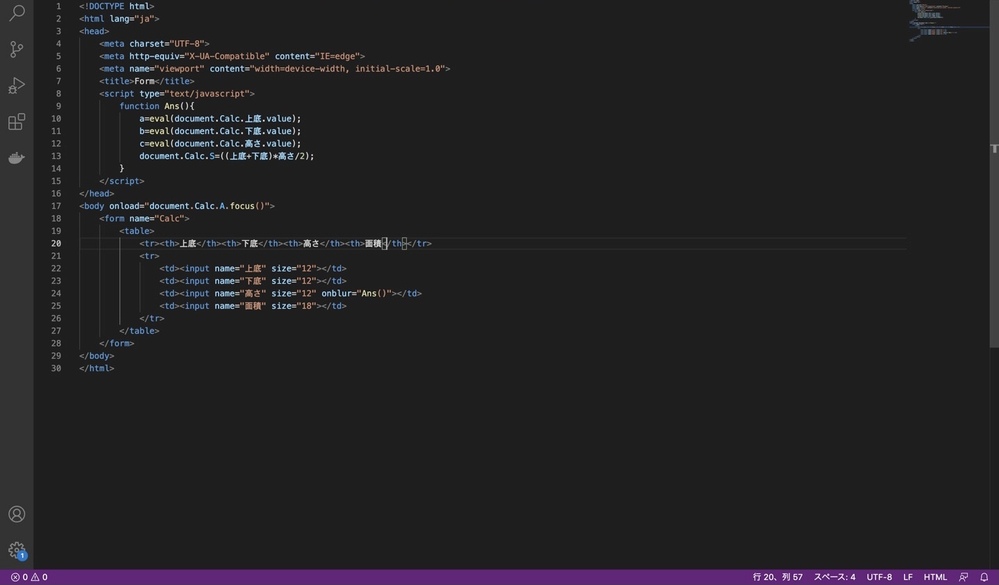Open the notifications bell in status bar
Image resolution: width=999 pixels, height=585 pixels.
(984, 577)
